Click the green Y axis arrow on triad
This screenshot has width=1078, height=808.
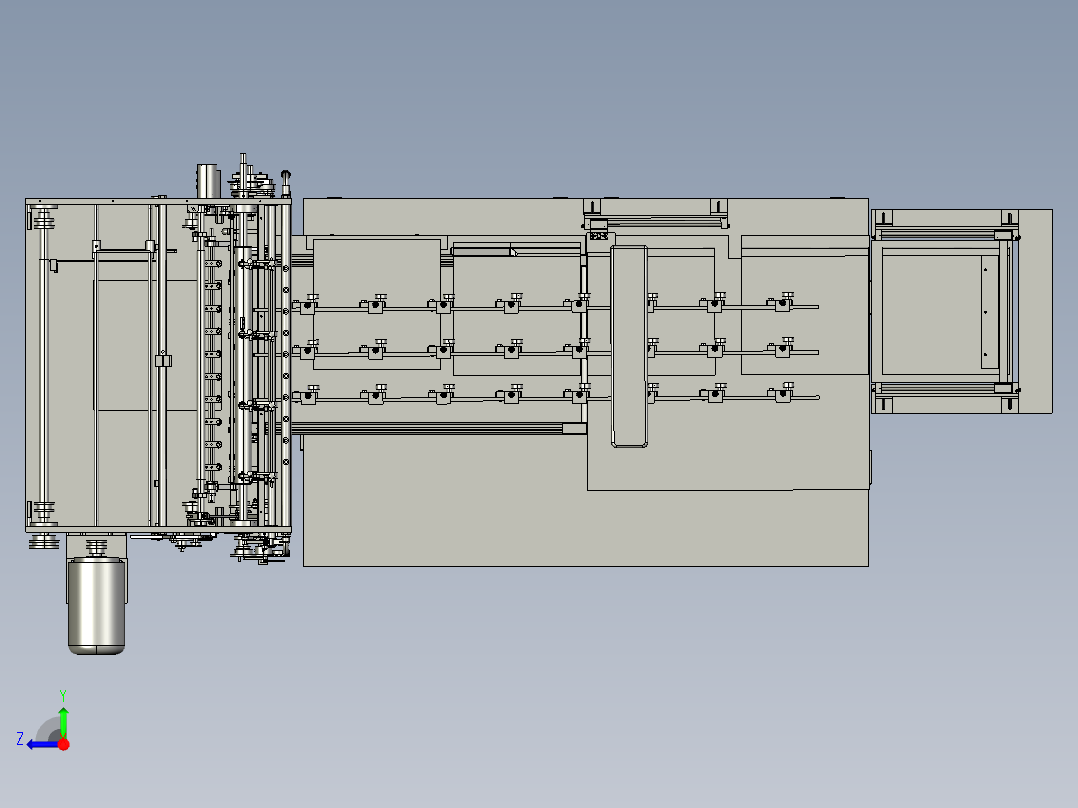(63, 722)
